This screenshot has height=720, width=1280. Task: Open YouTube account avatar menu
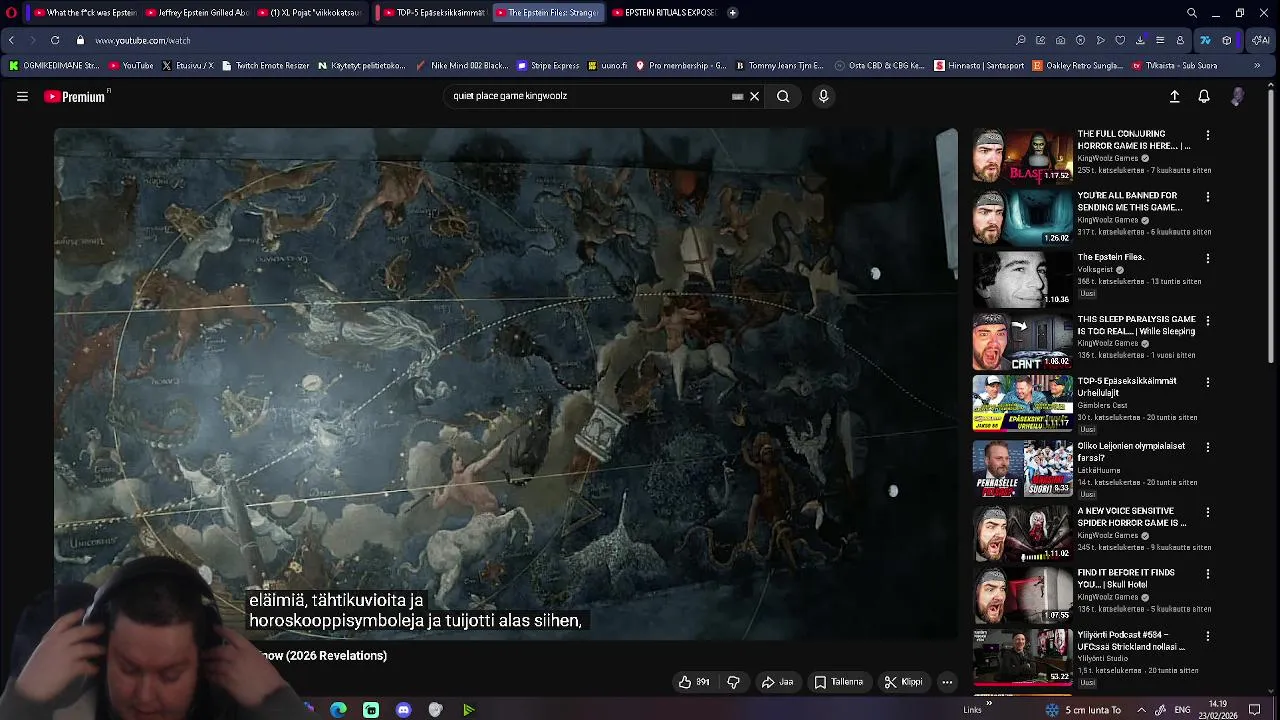1237,96
